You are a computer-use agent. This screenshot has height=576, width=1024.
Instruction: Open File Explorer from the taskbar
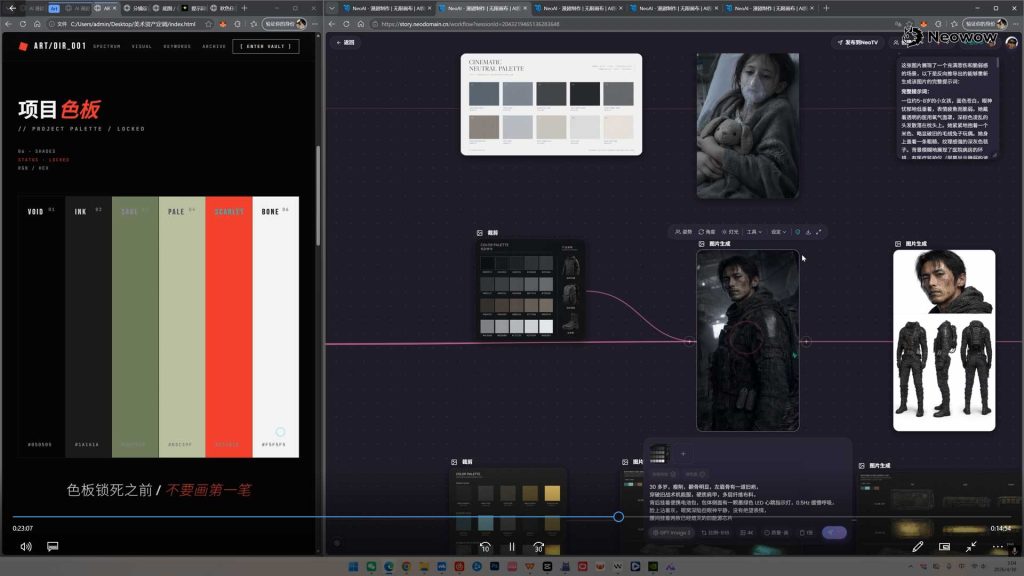coord(424,566)
